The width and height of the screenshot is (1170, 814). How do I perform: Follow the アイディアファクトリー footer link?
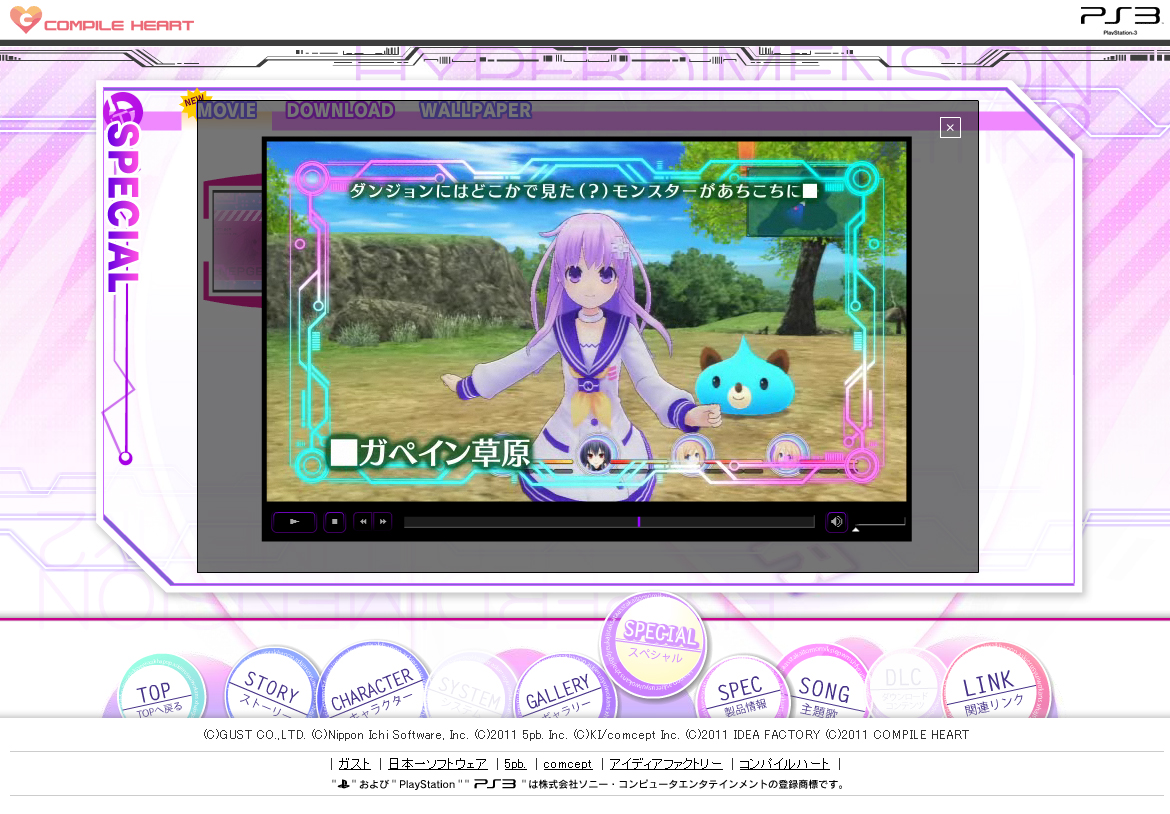click(666, 763)
